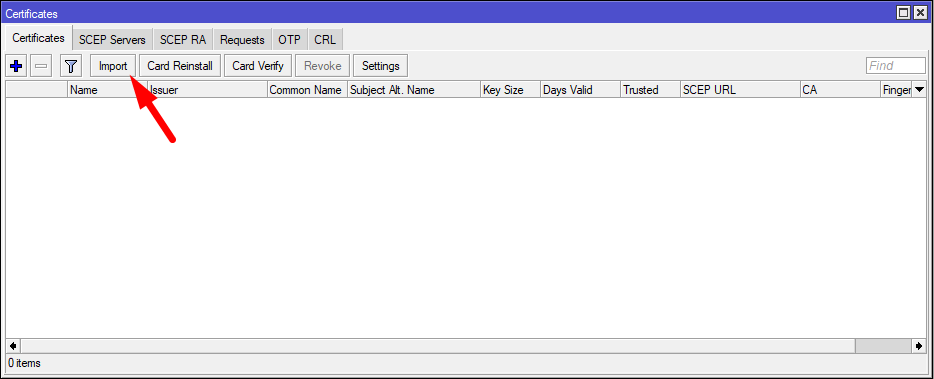The height and width of the screenshot is (379, 934).
Task: Sort by the Name column header
Action: [x=107, y=90]
